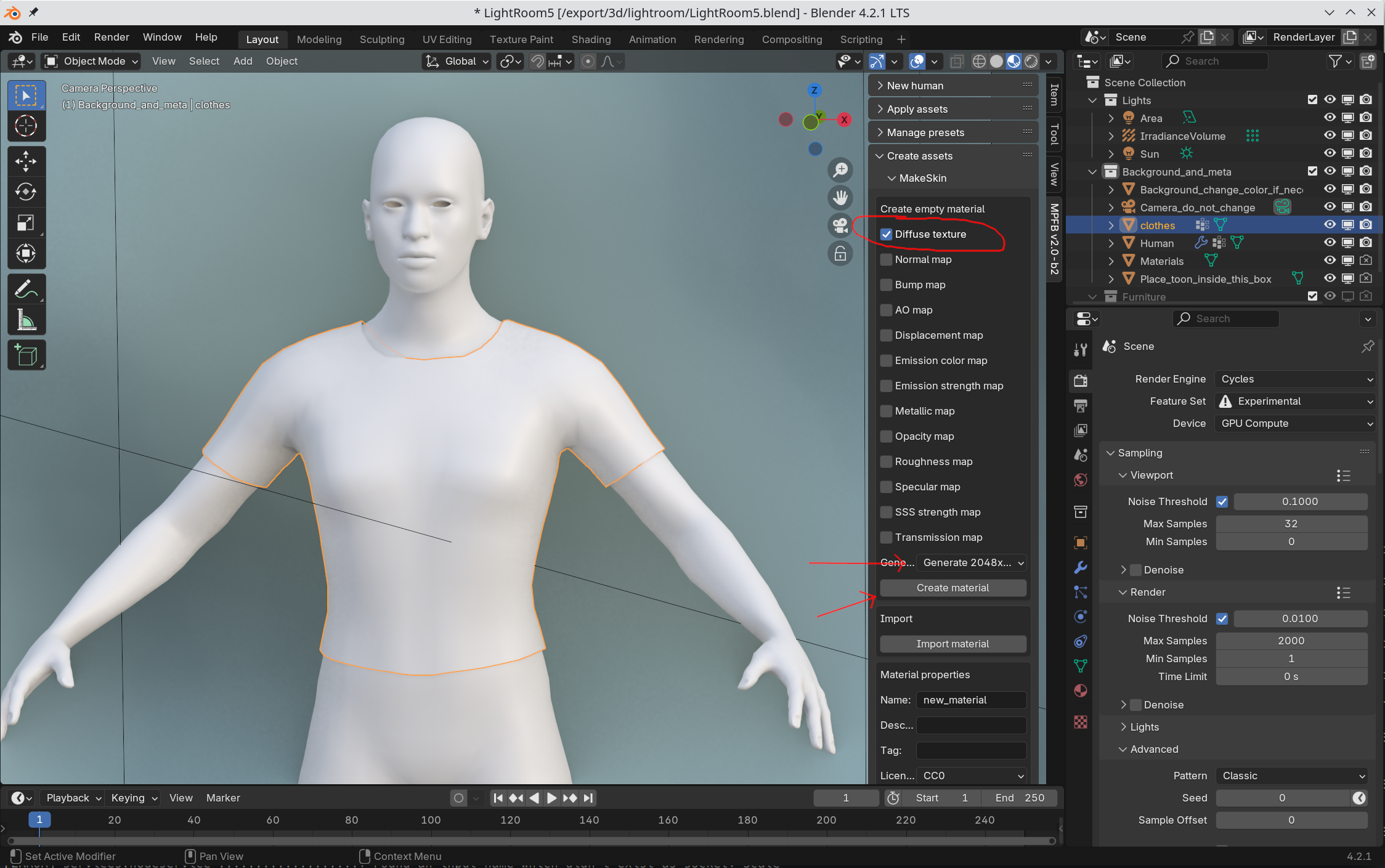Click the viewport zoom magnifier icon
This screenshot has width=1385, height=868.
(840, 170)
